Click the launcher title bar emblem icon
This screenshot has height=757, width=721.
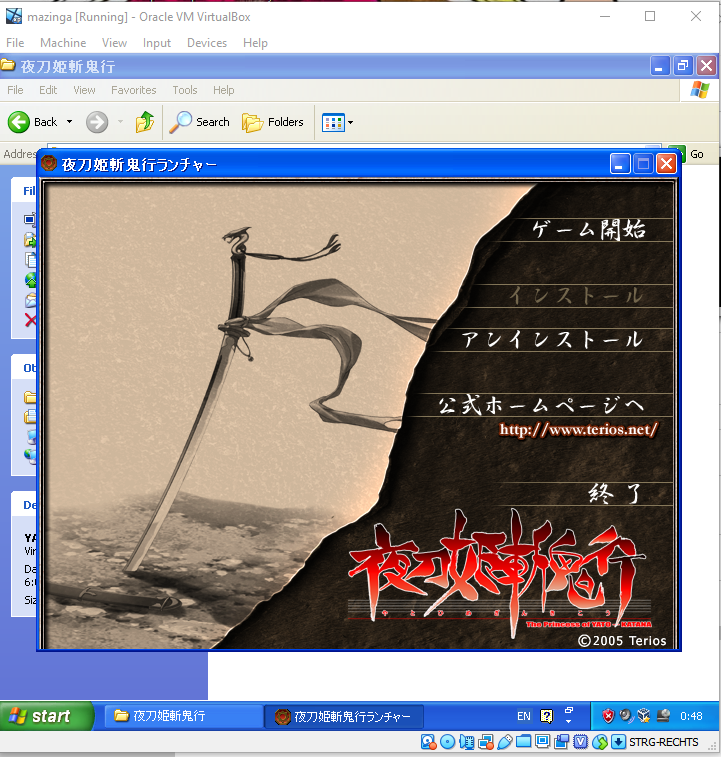click(x=49, y=164)
